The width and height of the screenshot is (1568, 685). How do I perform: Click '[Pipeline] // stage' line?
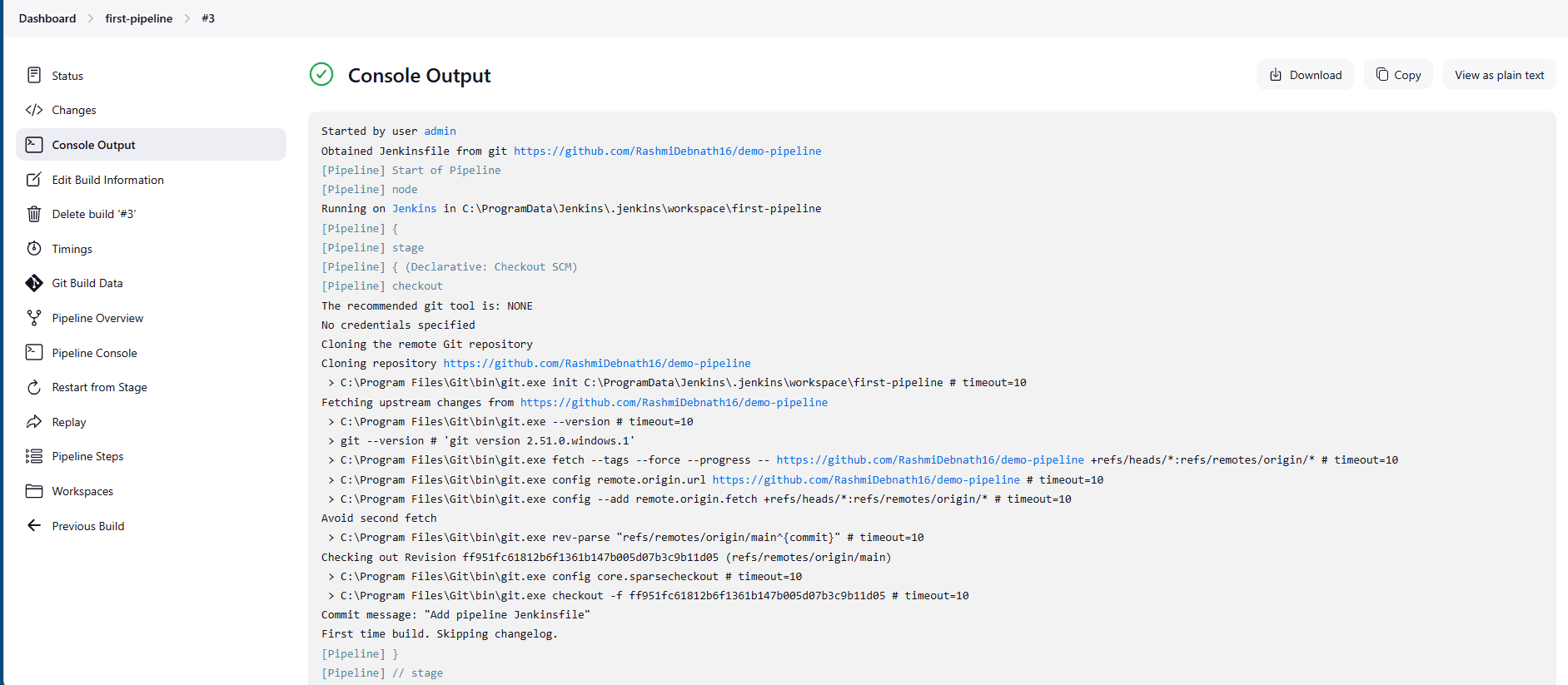tap(382, 673)
